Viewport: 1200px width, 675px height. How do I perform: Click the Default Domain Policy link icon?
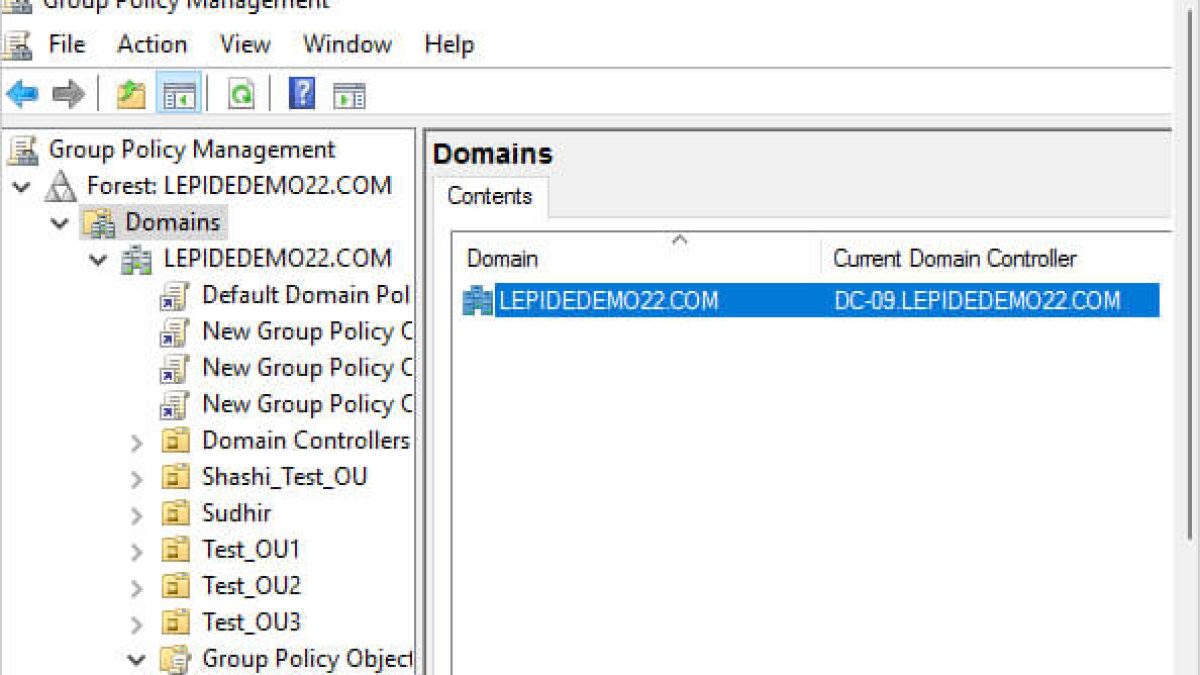(175, 296)
